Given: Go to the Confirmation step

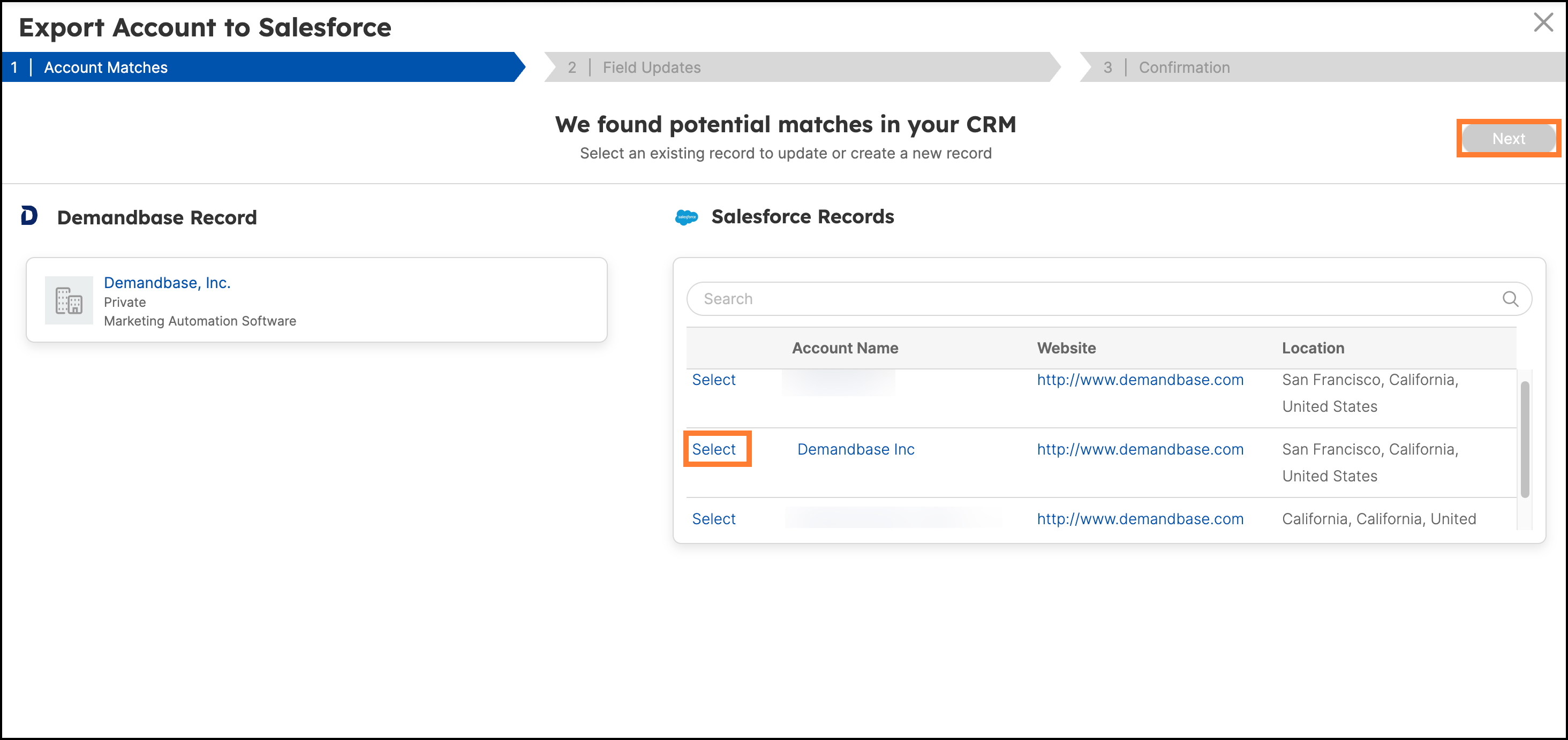Looking at the screenshot, I should click(1322, 67).
